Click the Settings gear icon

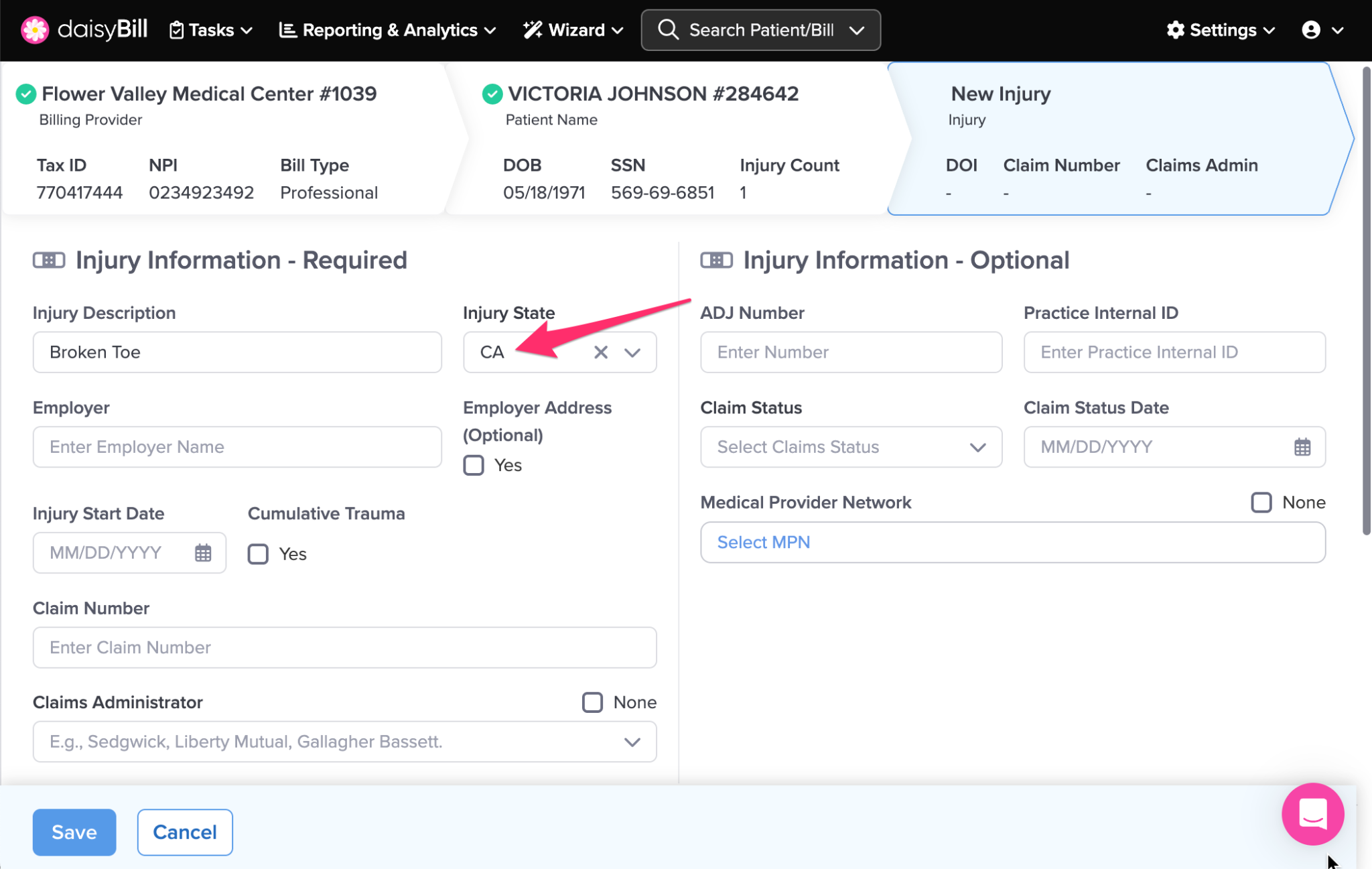tap(1175, 30)
